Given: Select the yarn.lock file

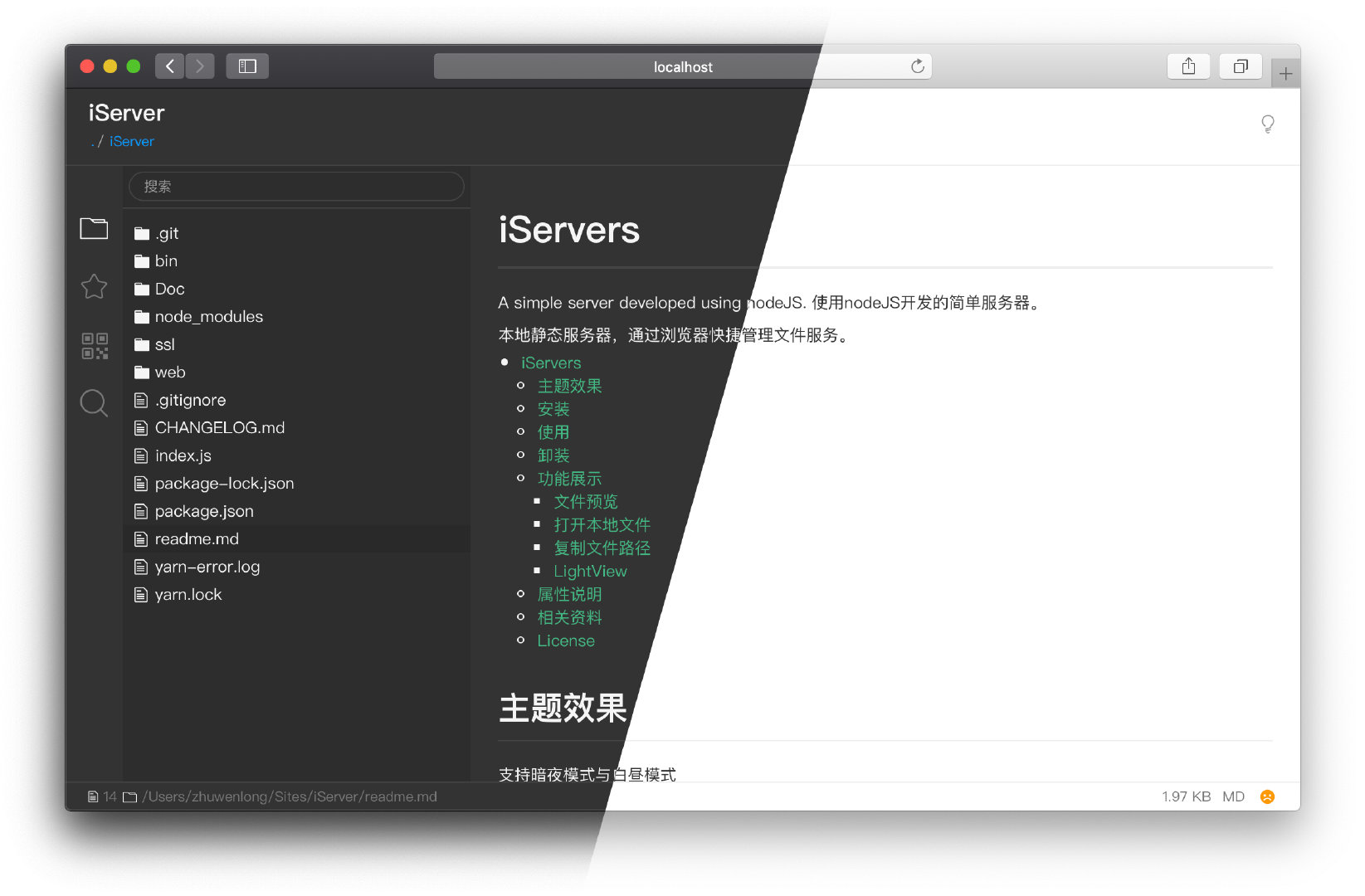Looking at the screenshot, I should point(296,594).
